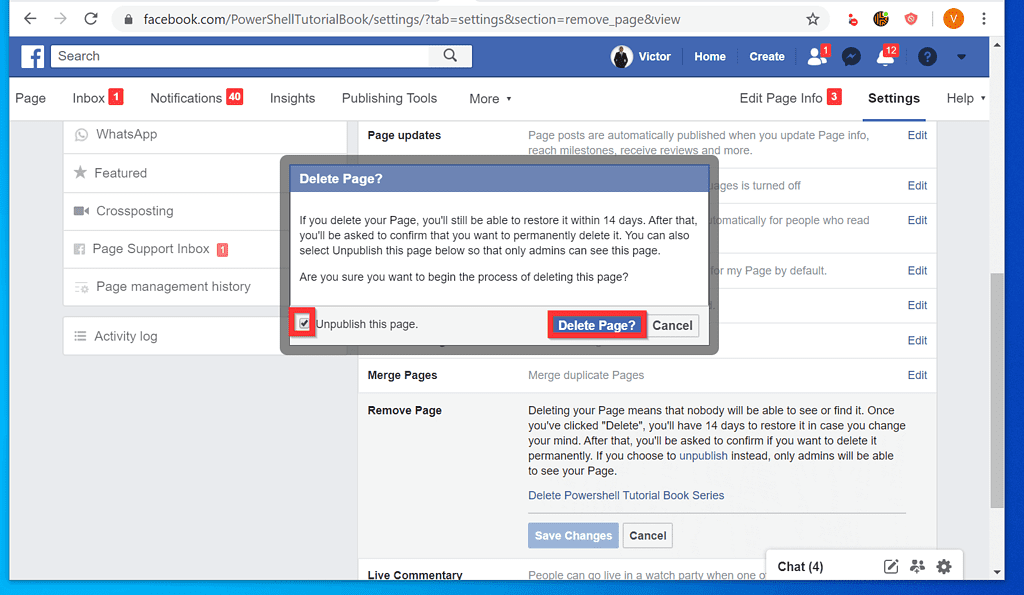Screen dimensions: 1024x595
Task: Confirm deletion with the Delete Page button
Action: click(596, 325)
